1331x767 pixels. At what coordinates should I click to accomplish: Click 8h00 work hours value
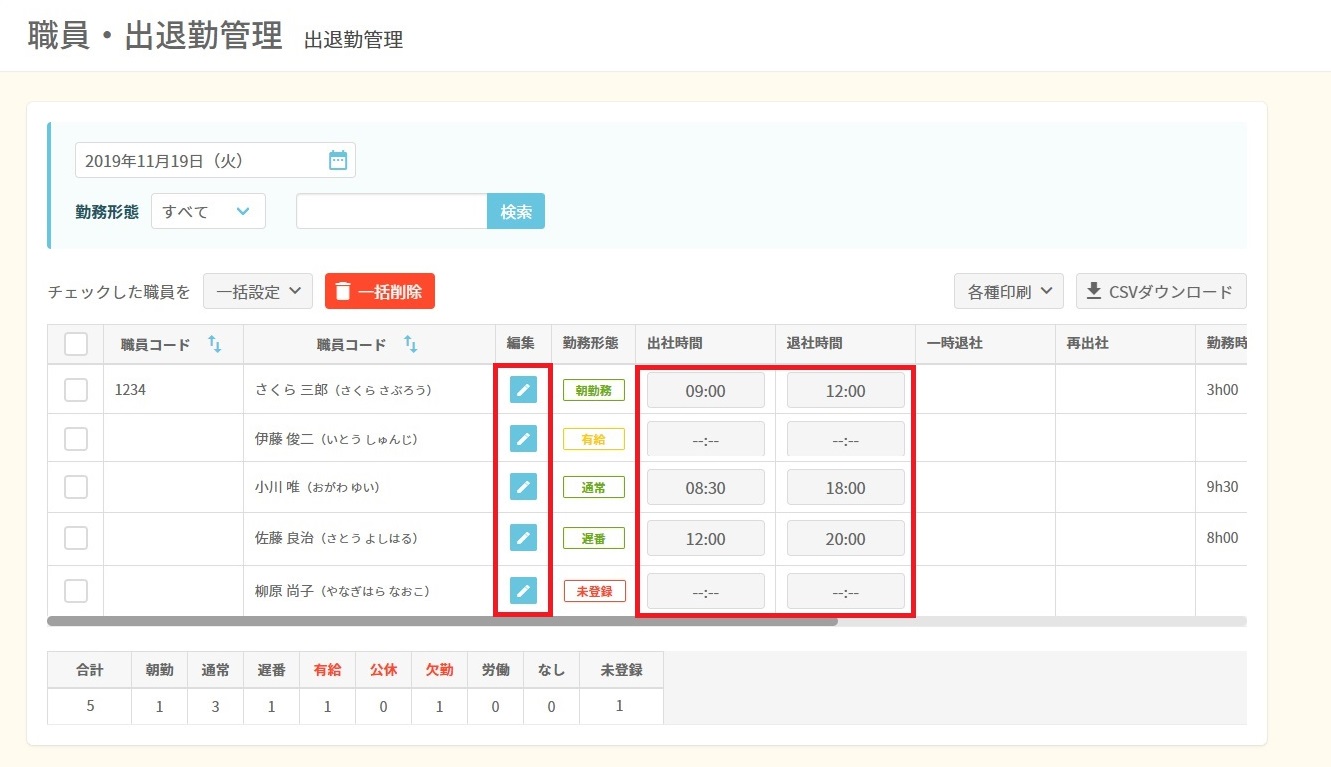(x=1223, y=538)
